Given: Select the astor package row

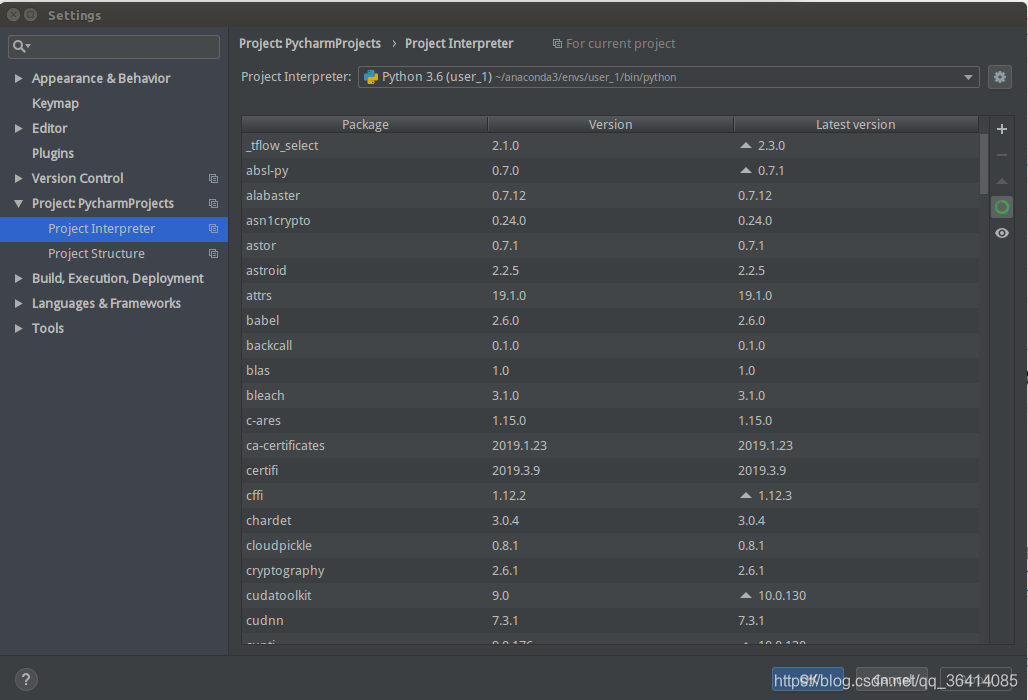Looking at the screenshot, I should tap(610, 245).
